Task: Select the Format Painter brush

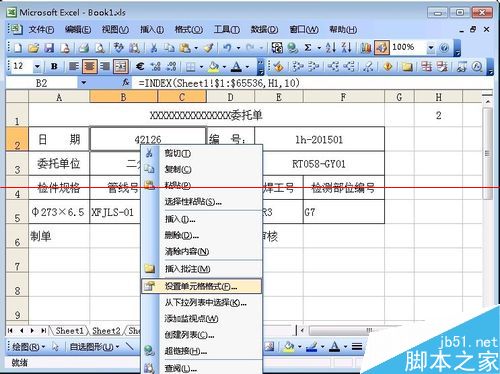Action: pyautogui.click(x=209, y=48)
